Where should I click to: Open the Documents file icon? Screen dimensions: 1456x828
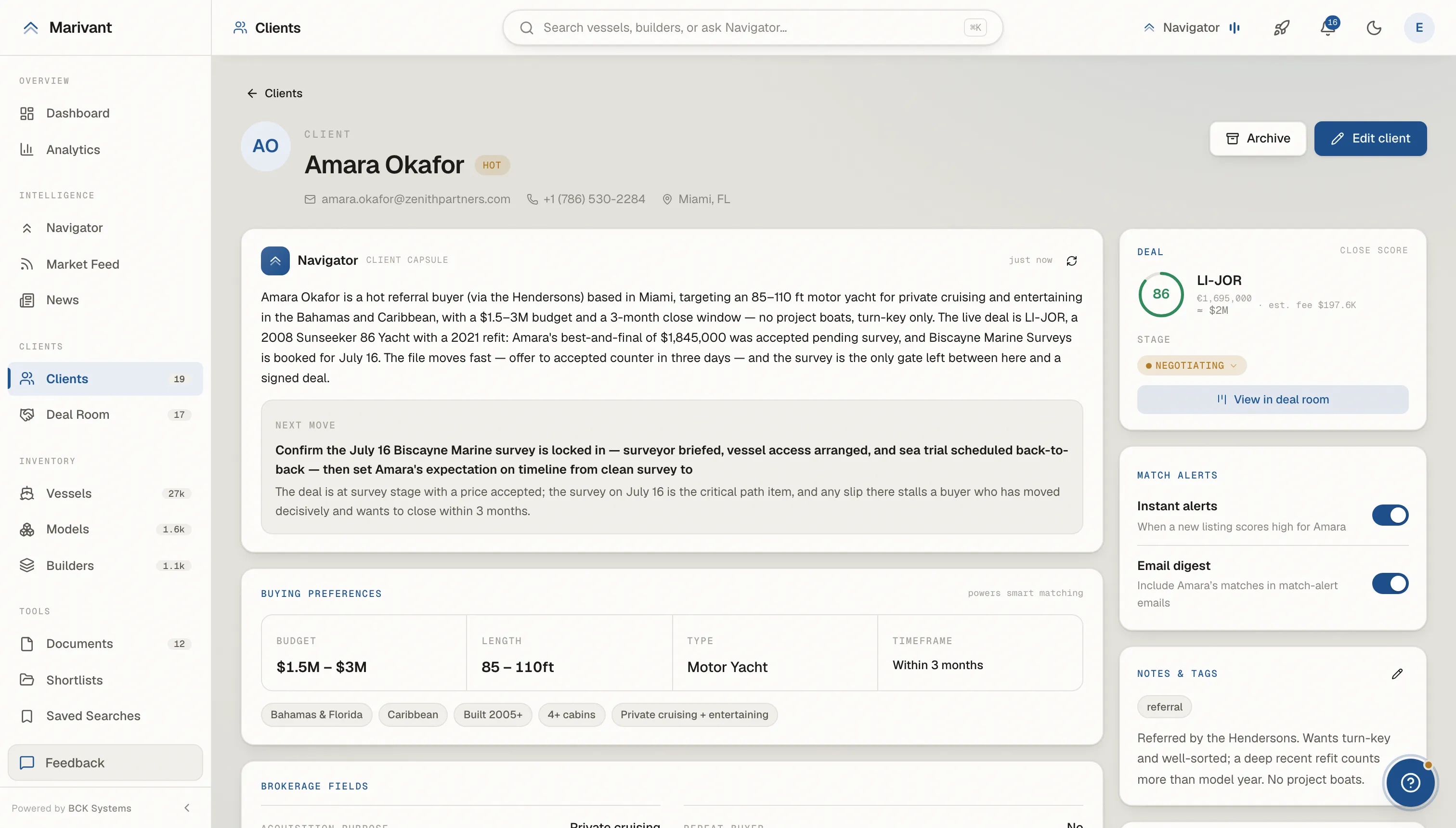[27, 644]
